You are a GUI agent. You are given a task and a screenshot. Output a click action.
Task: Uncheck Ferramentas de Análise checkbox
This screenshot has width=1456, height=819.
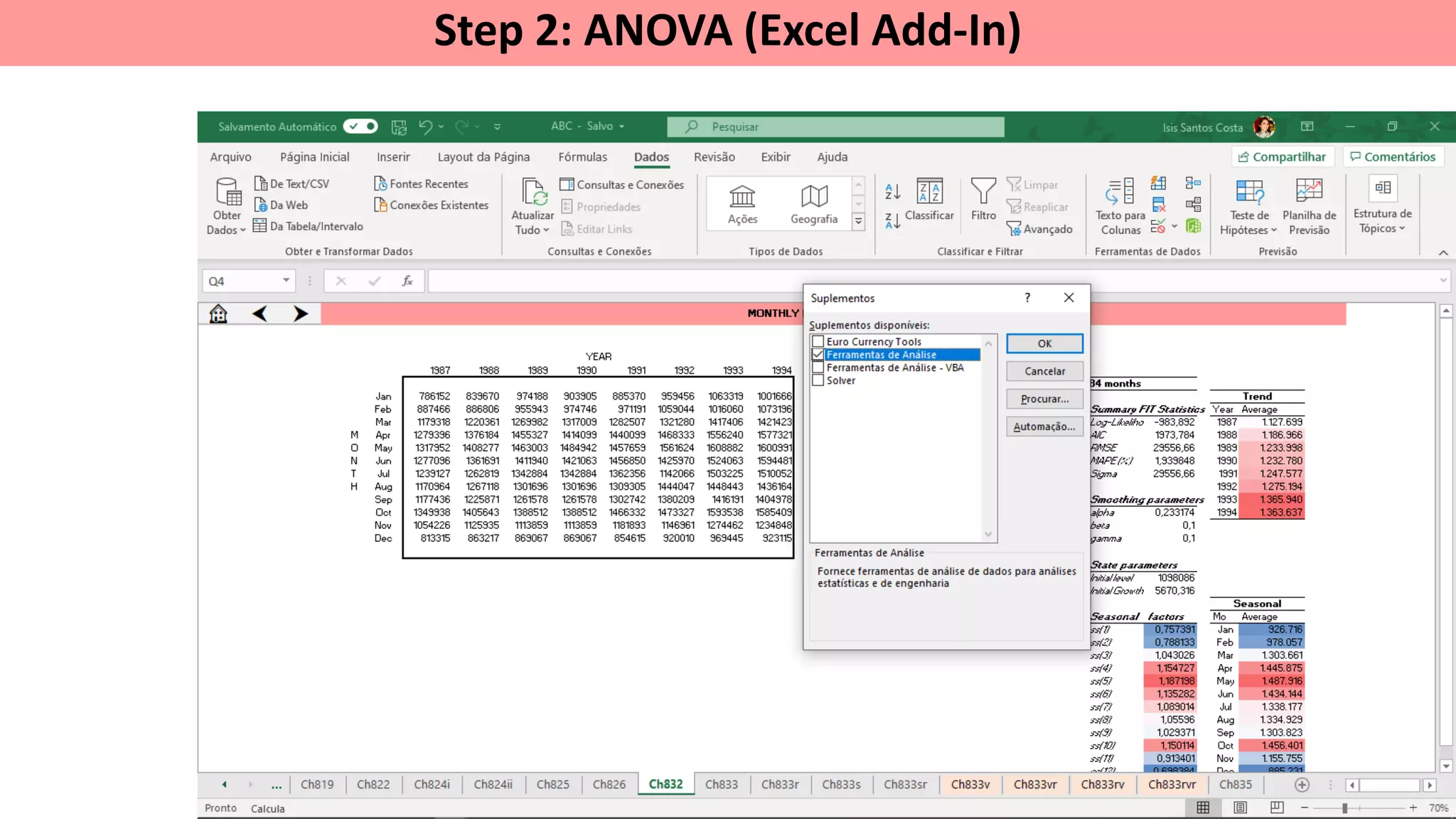tap(818, 355)
